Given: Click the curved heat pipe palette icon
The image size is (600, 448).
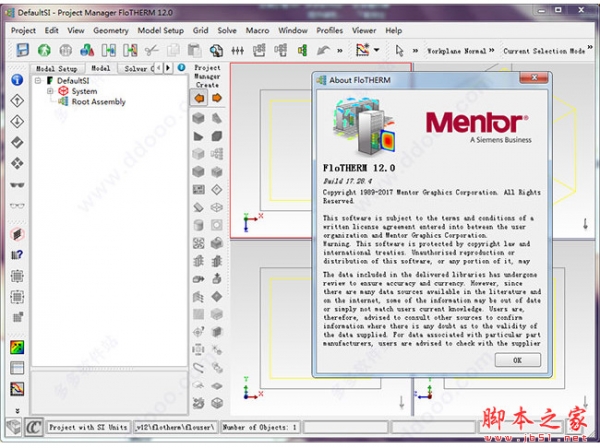Looking at the screenshot, I should tap(198, 368).
